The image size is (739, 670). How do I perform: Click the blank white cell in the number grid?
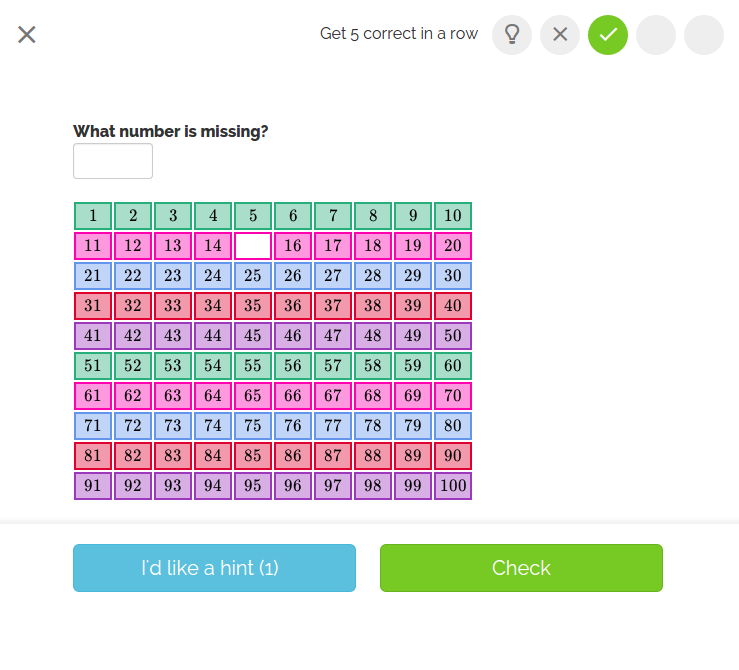pyautogui.click(x=253, y=245)
